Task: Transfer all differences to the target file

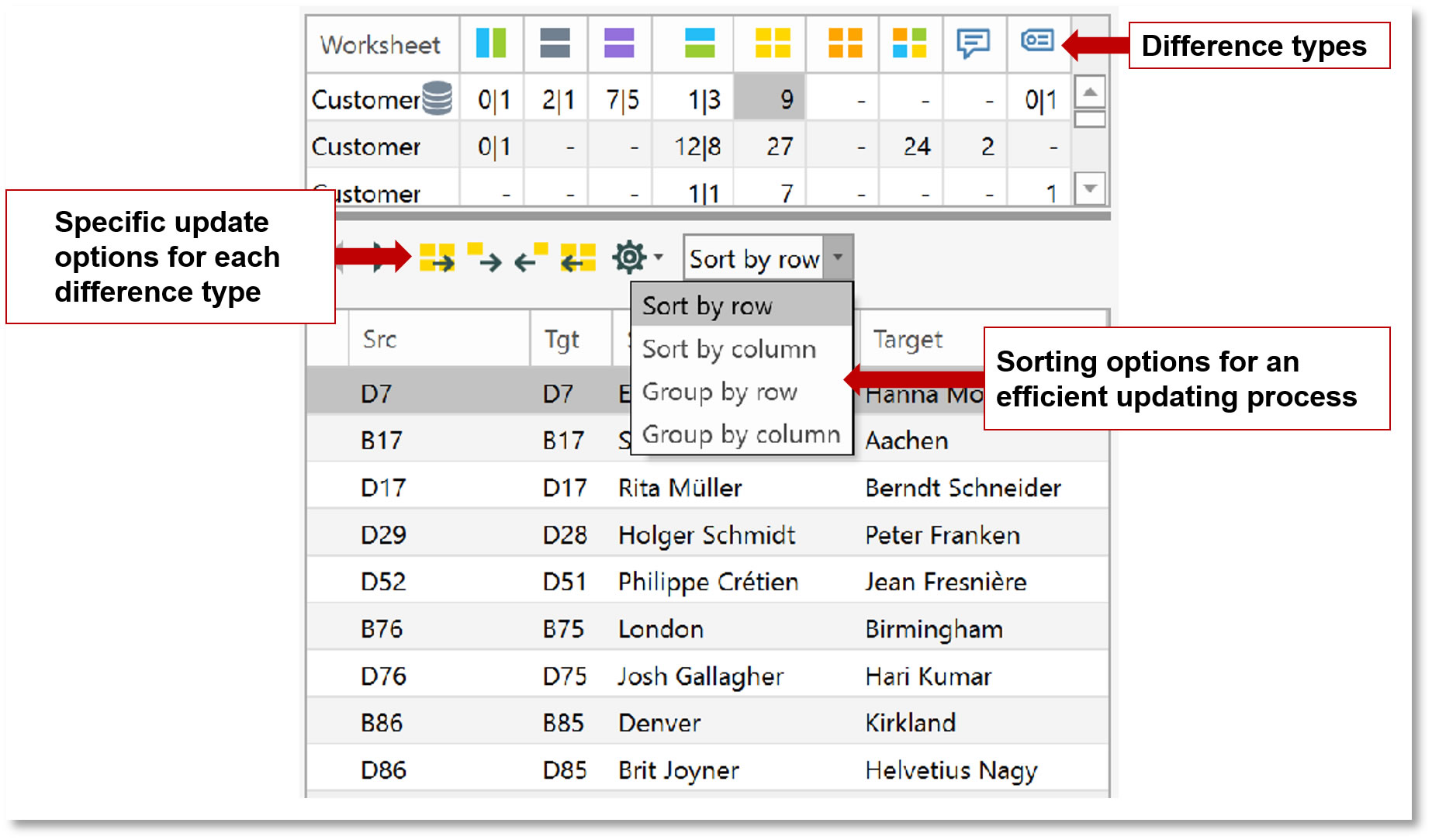Action: (x=437, y=258)
